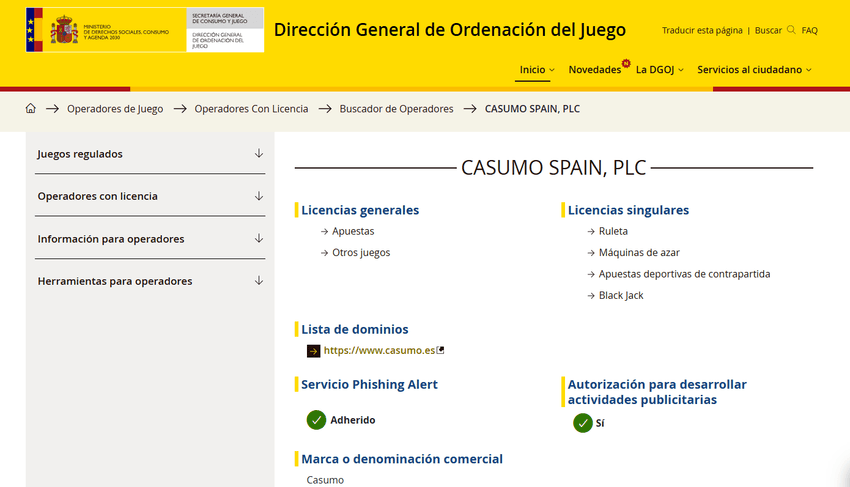The image size is (850, 487).
Task: Expand Herramientas para operadores section
Action: point(150,281)
